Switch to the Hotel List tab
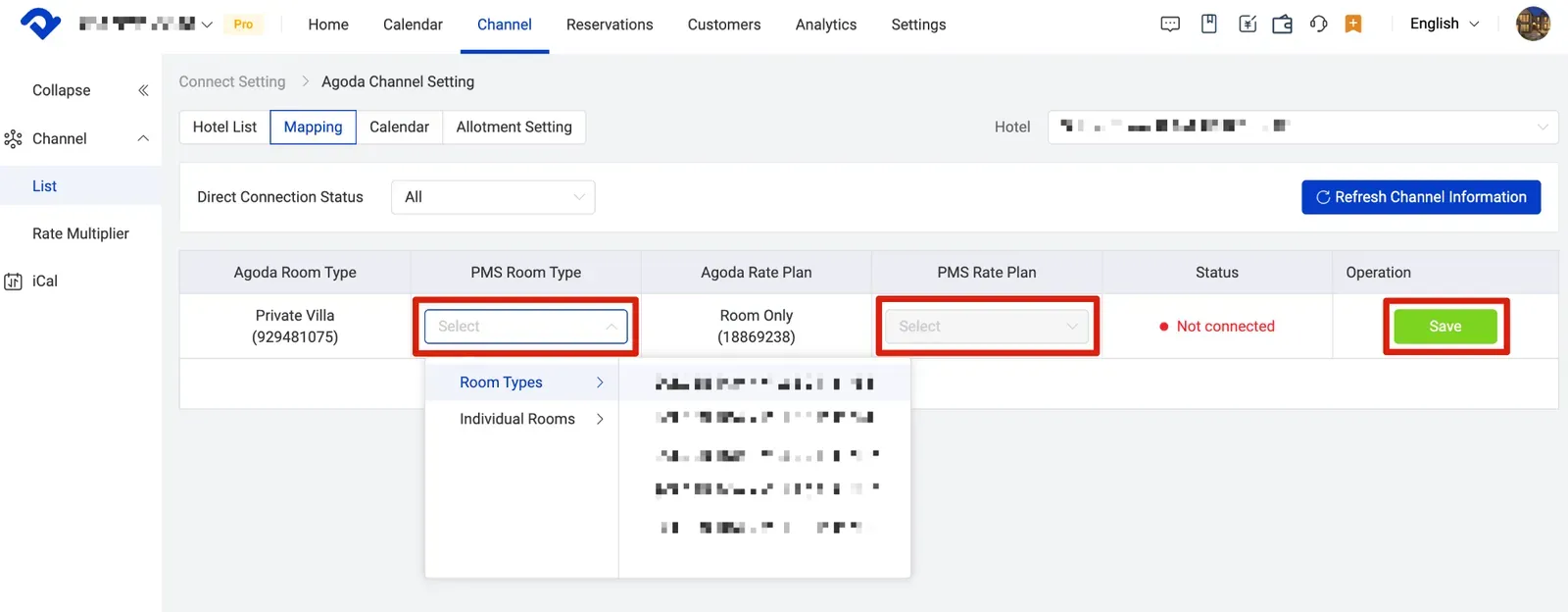Image resolution: width=1568 pixels, height=612 pixels. [224, 127]
